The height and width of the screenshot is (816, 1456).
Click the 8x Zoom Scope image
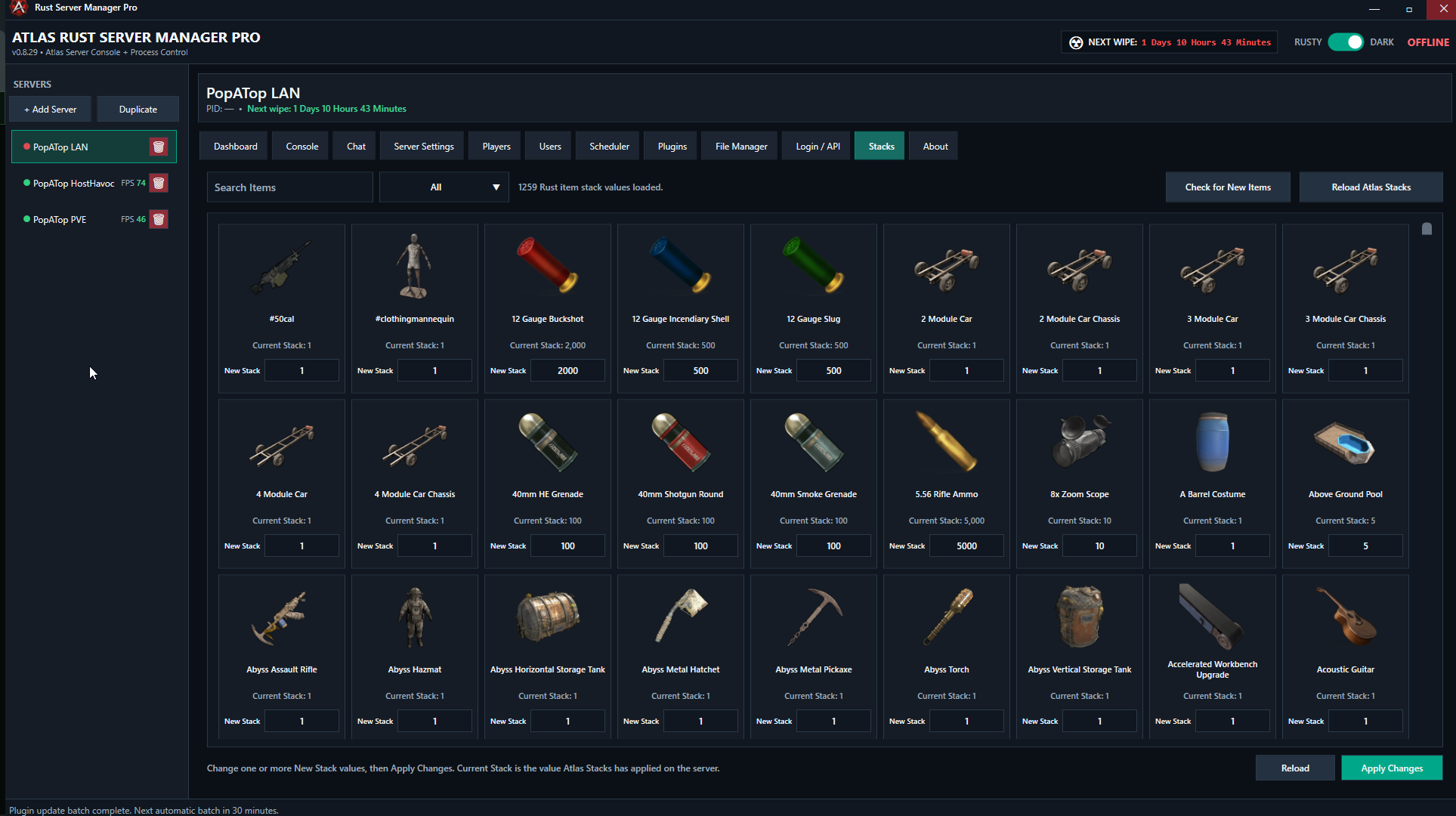[1080, 441]
